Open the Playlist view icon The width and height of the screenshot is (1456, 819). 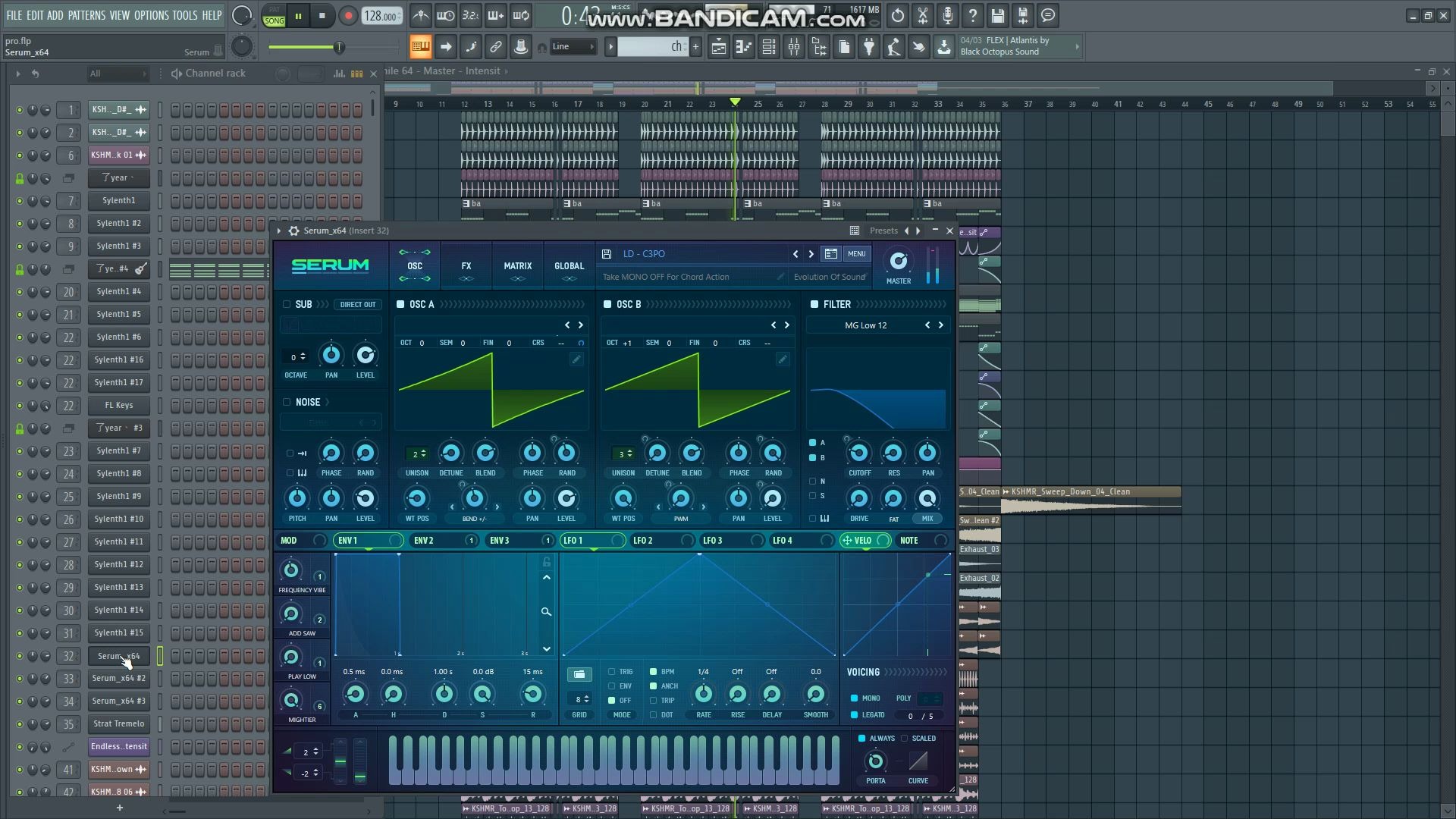point(719,47)
